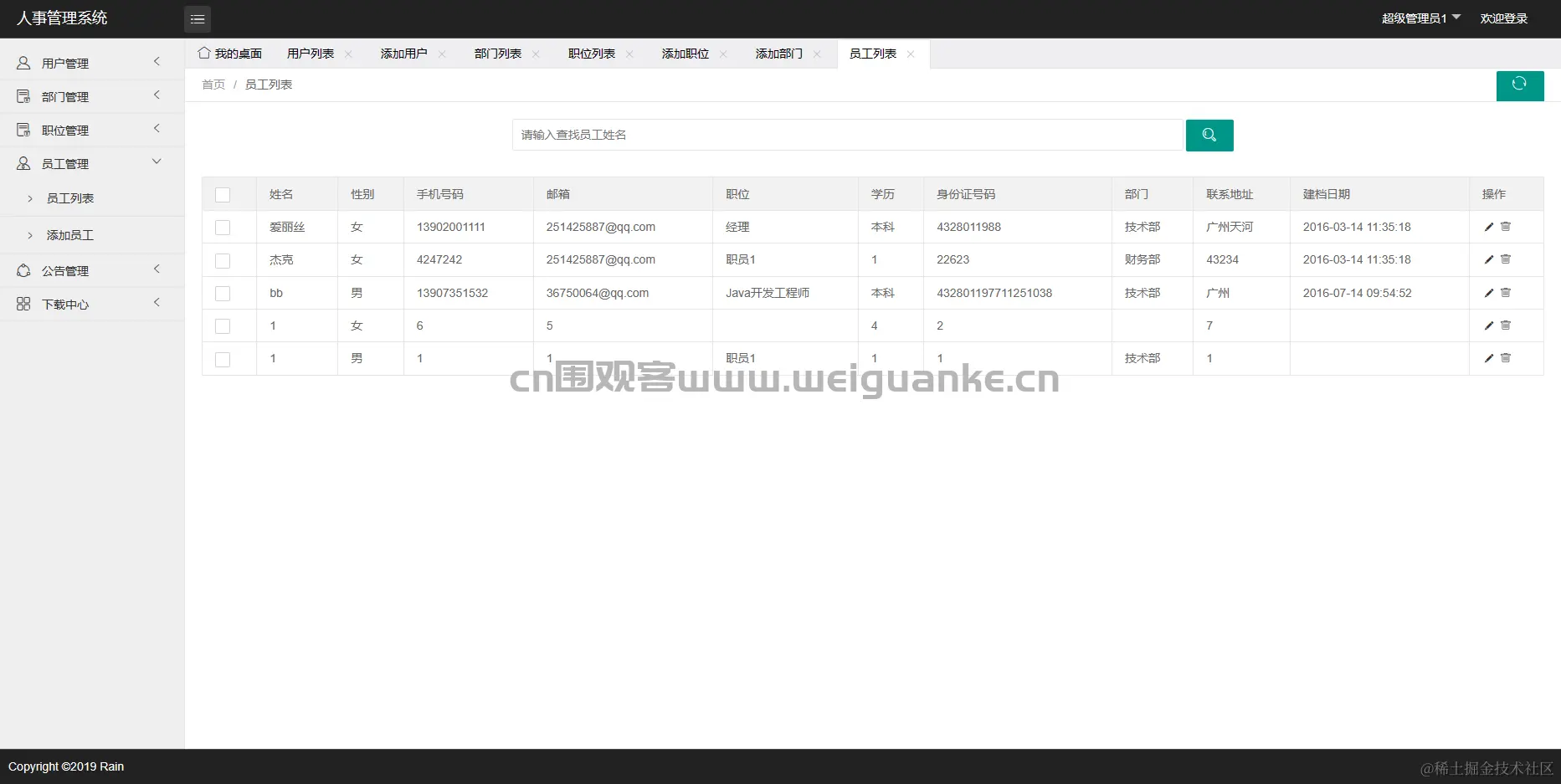Viewport: 1561px width, 784px height.
Task: Focus the employee name search field
Action: pos(847,135)
